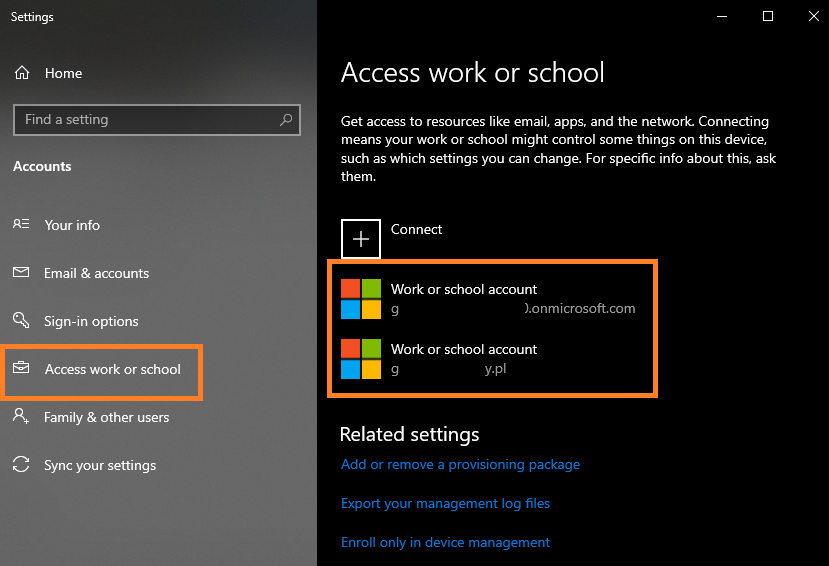The height and width of the screenshot is (566, 829).
Task: Click the magnifier icon in search box
Action: [285, 120]
